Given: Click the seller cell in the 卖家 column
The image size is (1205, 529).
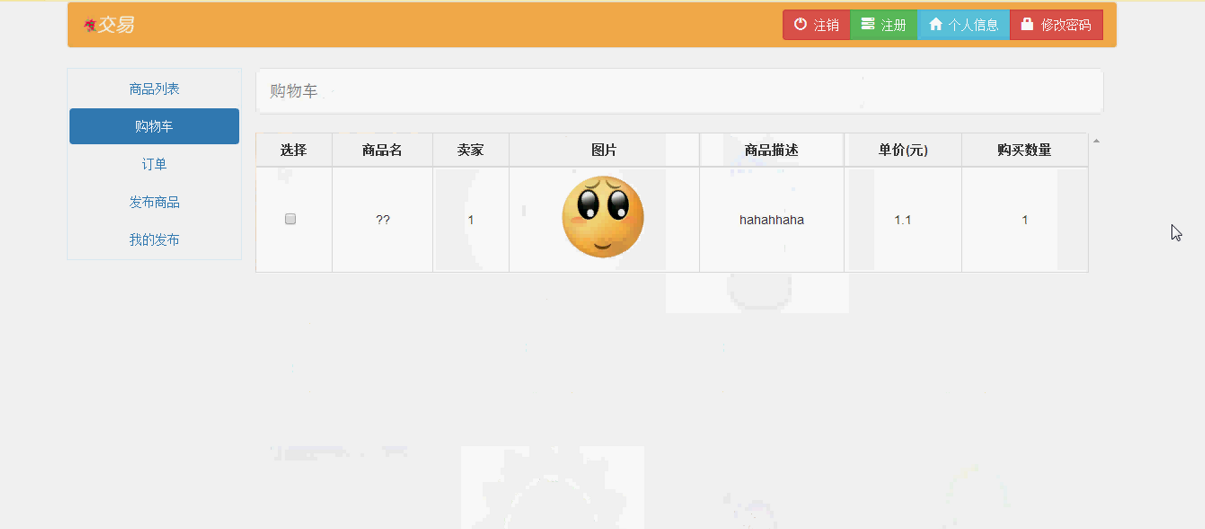Looking at the screenshot, I should coord(471,220).
